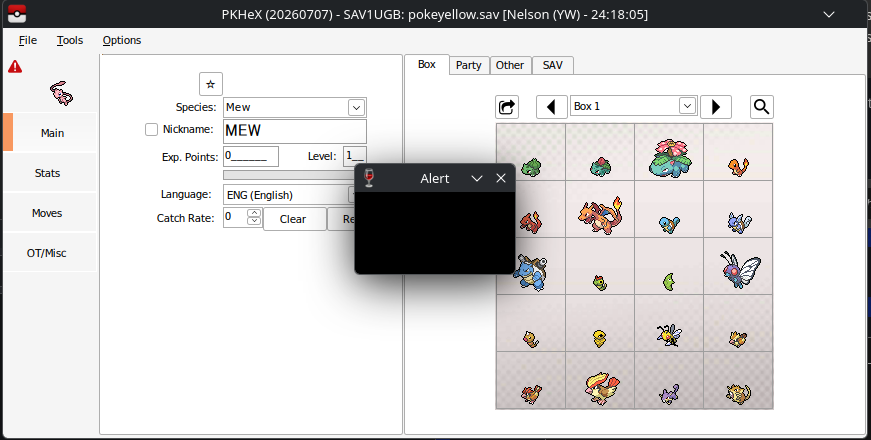Screen dimensions: 871x440
Task: Open the OT/Misc editor page
Action: [x=48, y=253]
